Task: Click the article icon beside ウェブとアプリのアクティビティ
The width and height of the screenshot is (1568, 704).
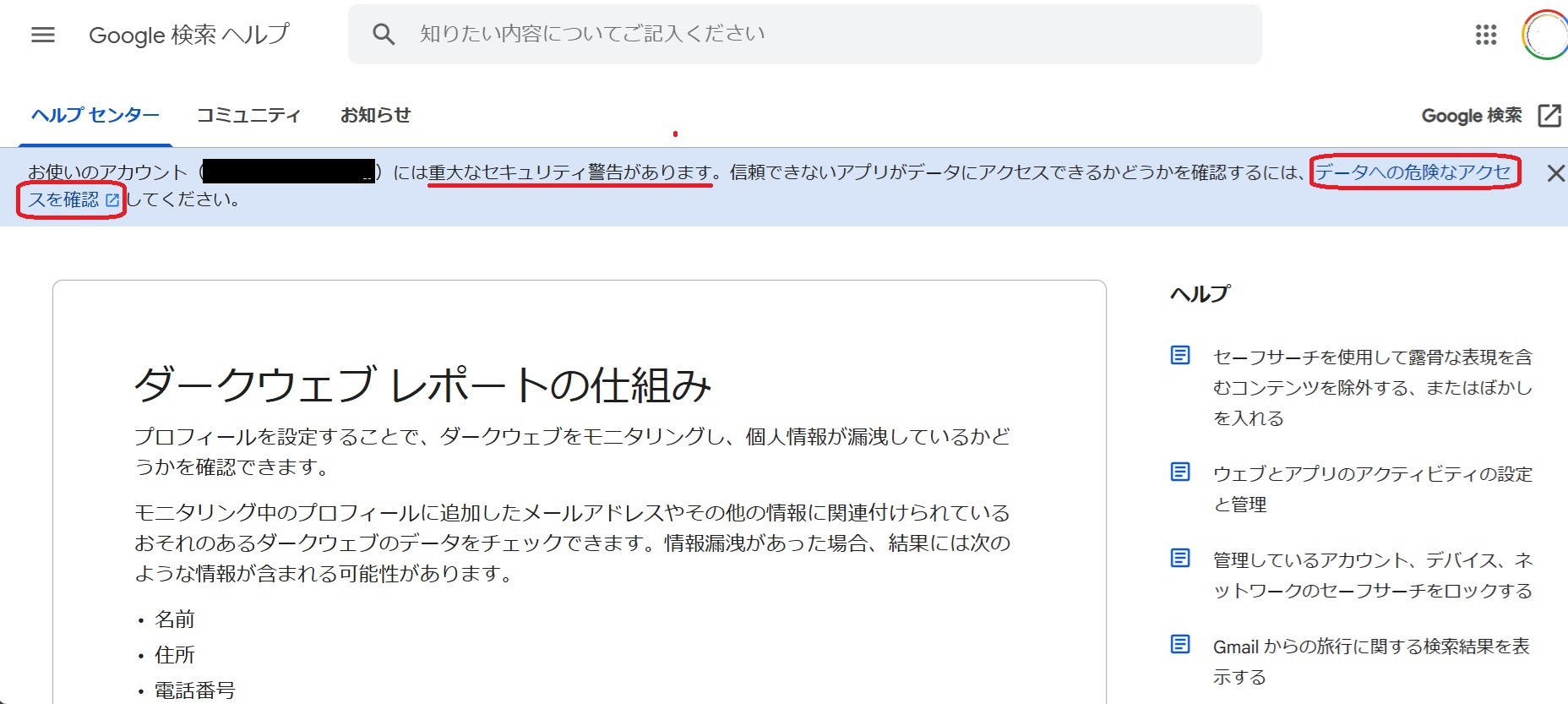Action: 1180,472
